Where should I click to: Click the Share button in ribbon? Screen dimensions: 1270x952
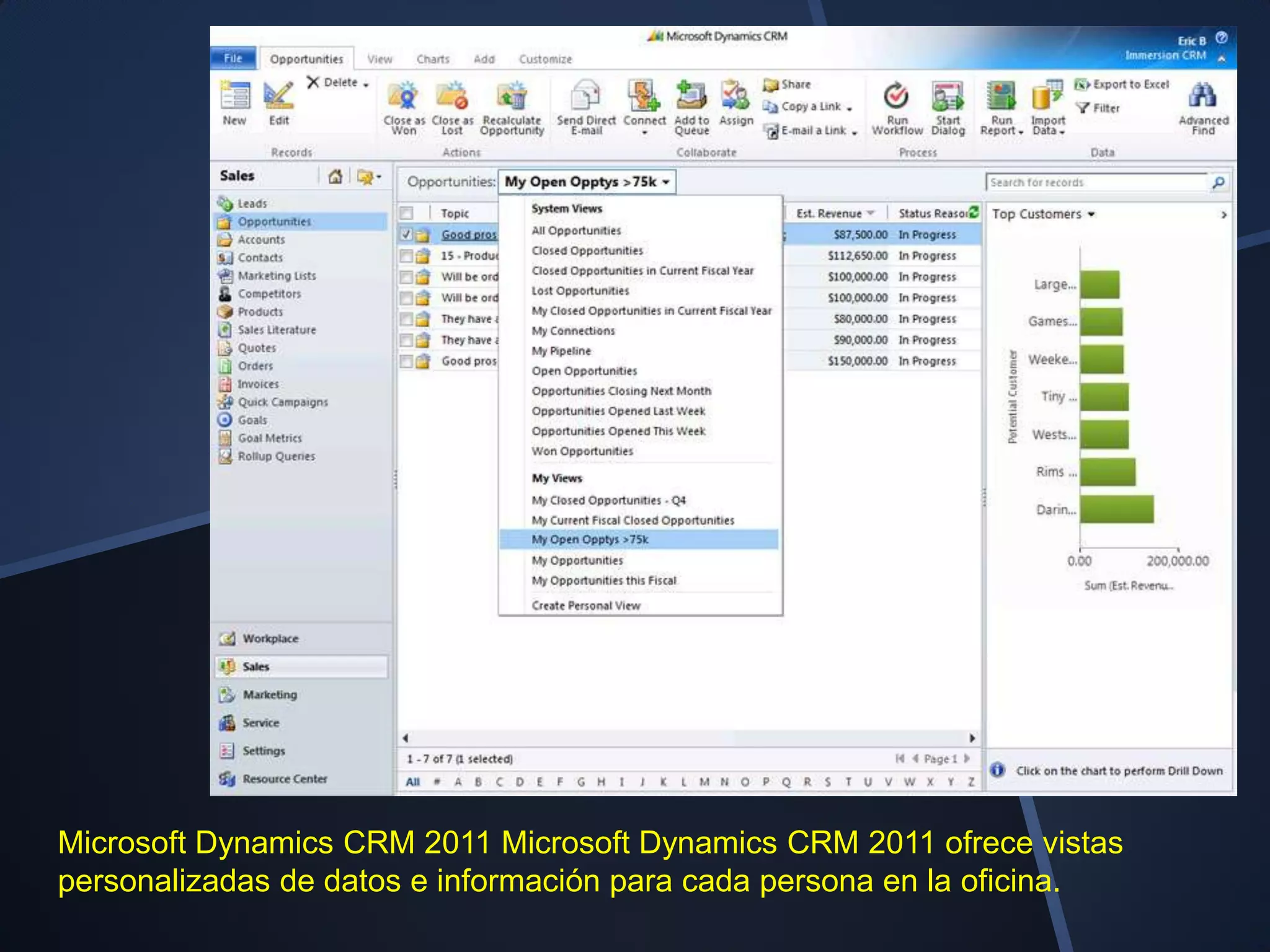[x=788, y=84]
